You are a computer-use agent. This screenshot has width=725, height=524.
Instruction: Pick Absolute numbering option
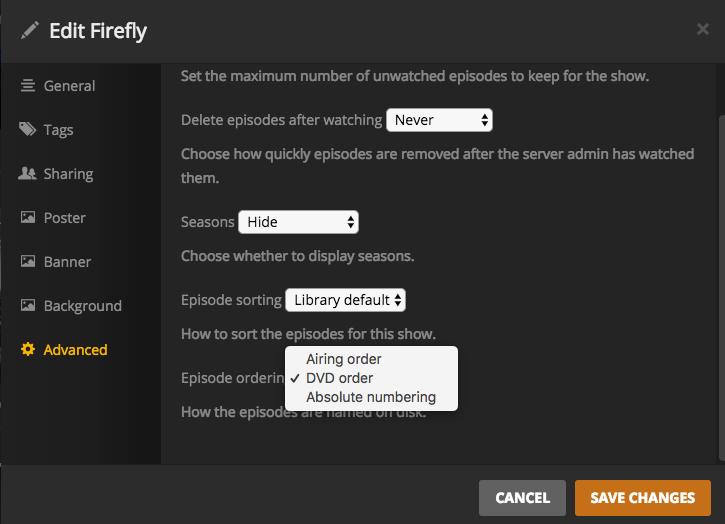tap(371, 397)
